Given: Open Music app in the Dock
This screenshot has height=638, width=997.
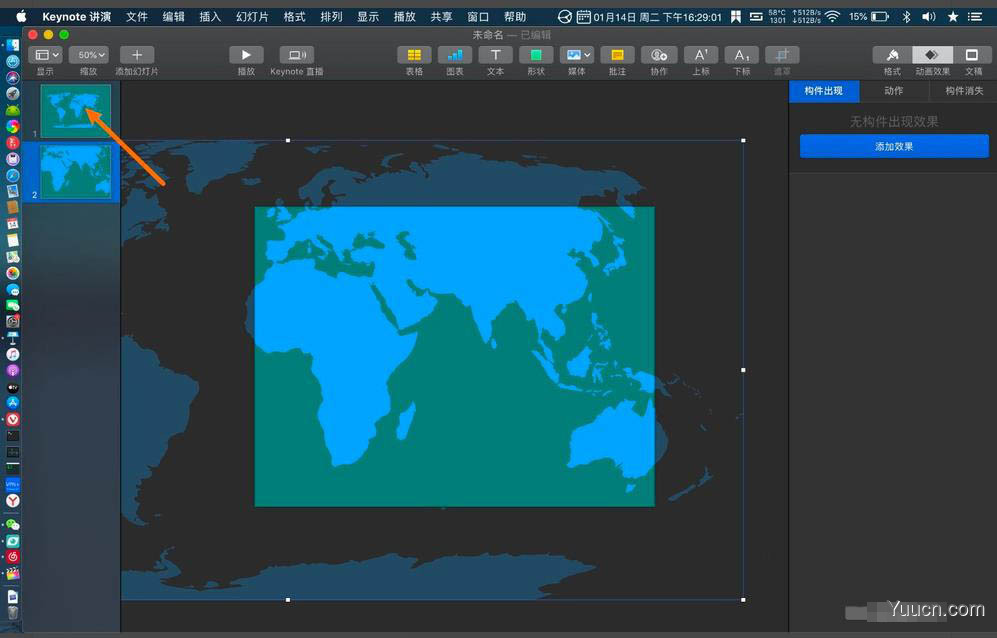Looking at the screenshot, I should tap(13, 354).
